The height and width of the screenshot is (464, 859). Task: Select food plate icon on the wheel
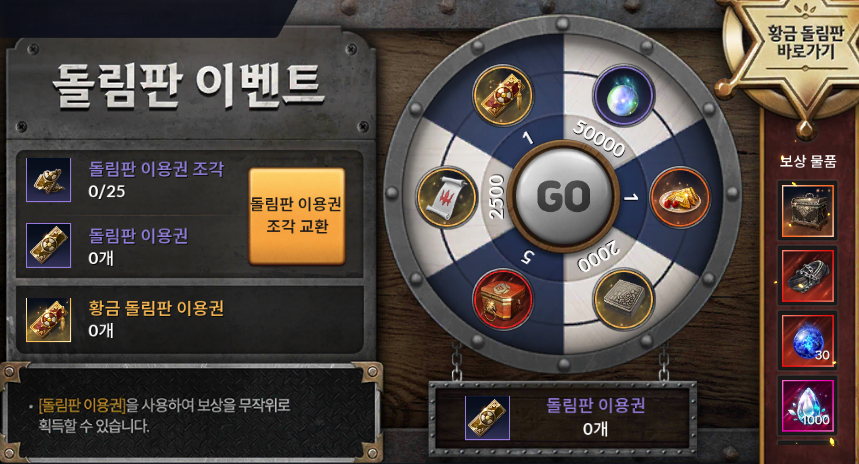point(680,197)
